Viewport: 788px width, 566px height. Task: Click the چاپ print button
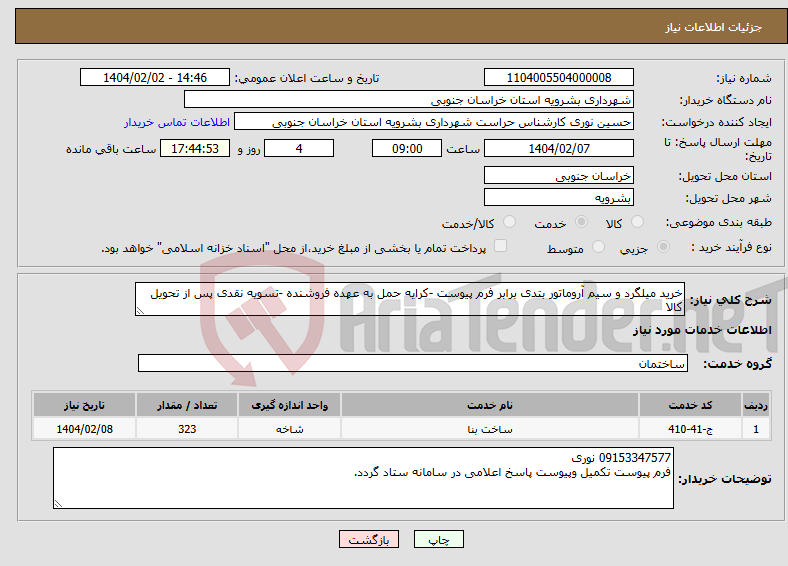439,539
